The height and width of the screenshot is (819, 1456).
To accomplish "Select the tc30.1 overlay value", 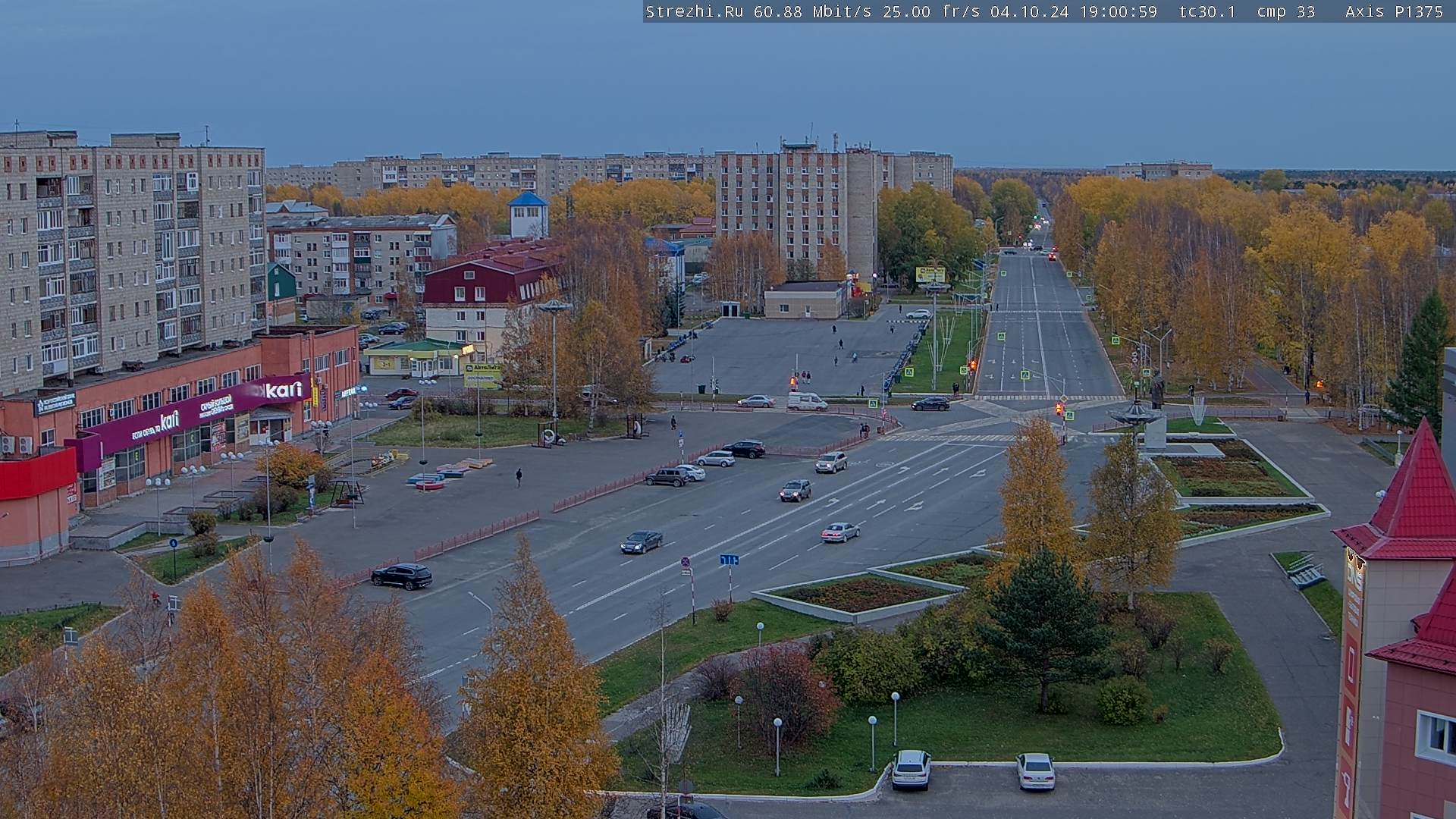I will click(x=1207, y=11).
